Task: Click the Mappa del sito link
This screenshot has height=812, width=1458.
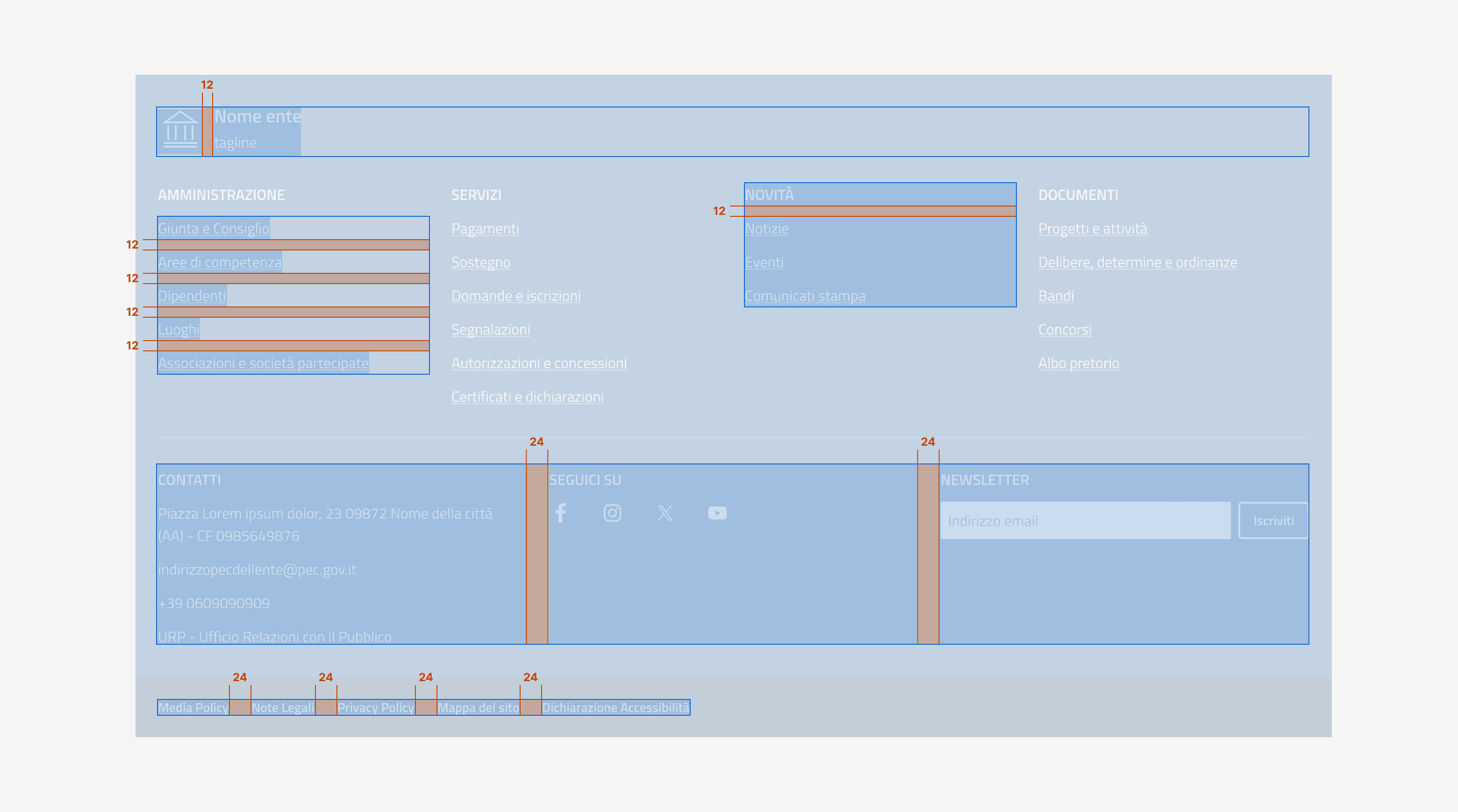Action: pyautogui.click(x=478, y=707)
